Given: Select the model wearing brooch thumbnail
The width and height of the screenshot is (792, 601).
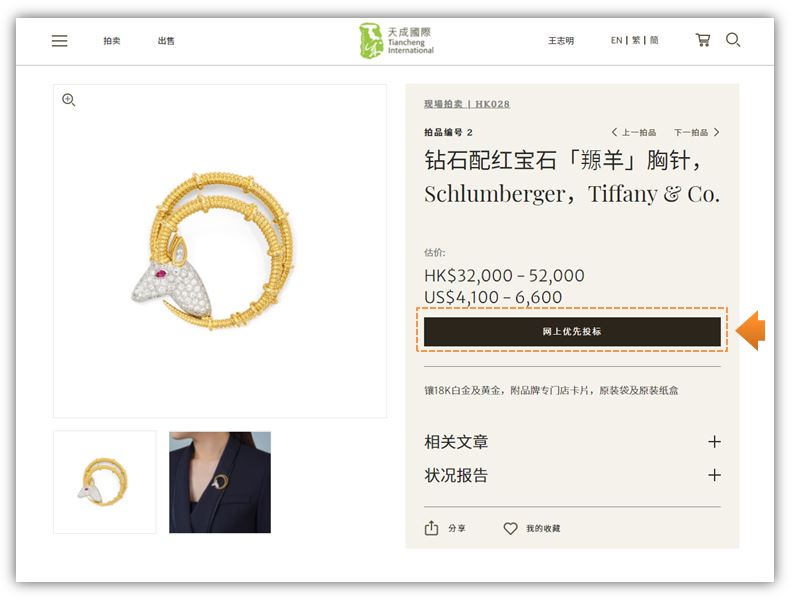Looking at the screenshot, I should (220, 482).
